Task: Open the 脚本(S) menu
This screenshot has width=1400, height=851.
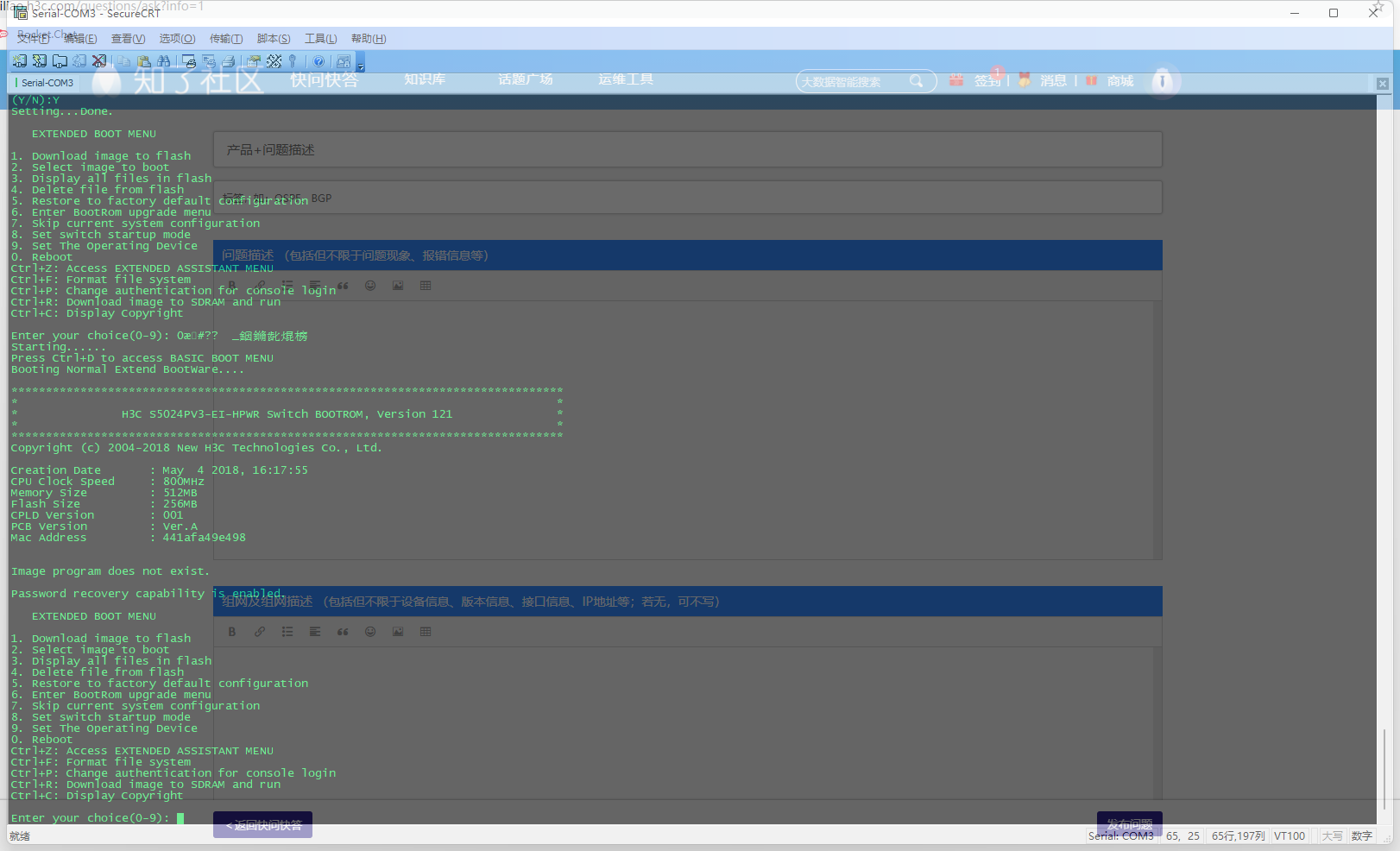Action: pyautogui.click(x=274, y=39)
